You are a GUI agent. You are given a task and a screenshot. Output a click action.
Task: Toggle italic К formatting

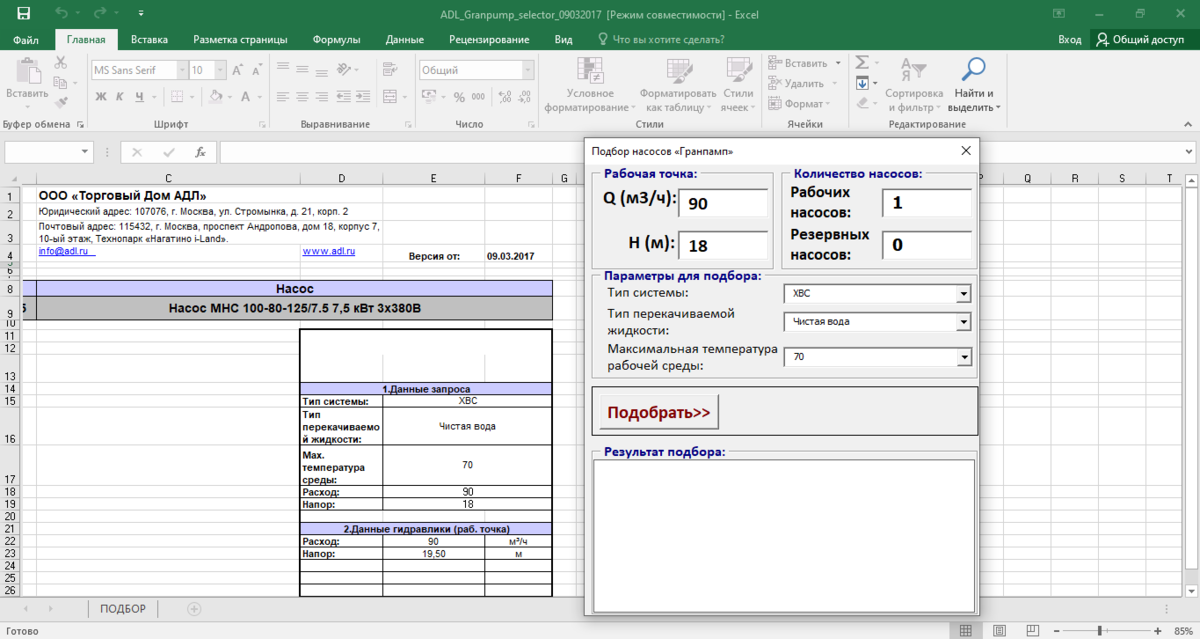[x=121, y=97]
